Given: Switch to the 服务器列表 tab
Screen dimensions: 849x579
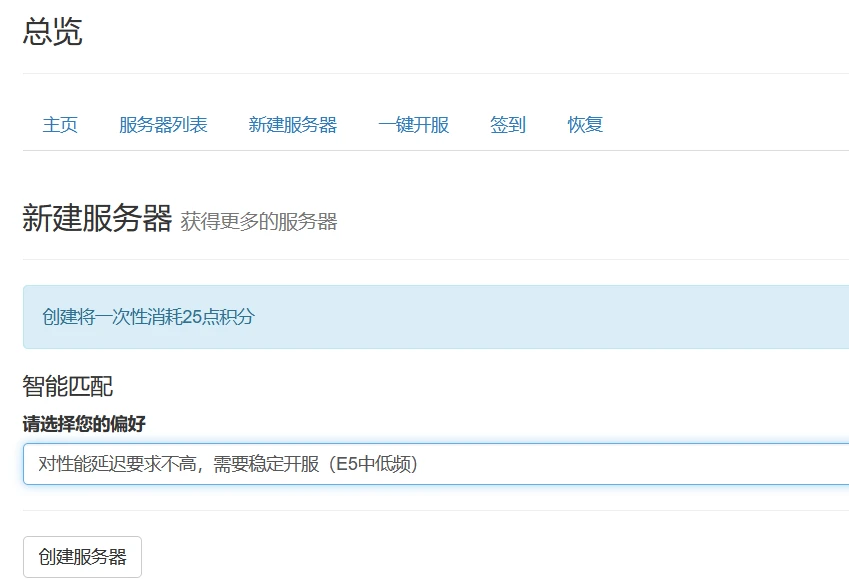Looking at the screenshot, I should 163,125.
